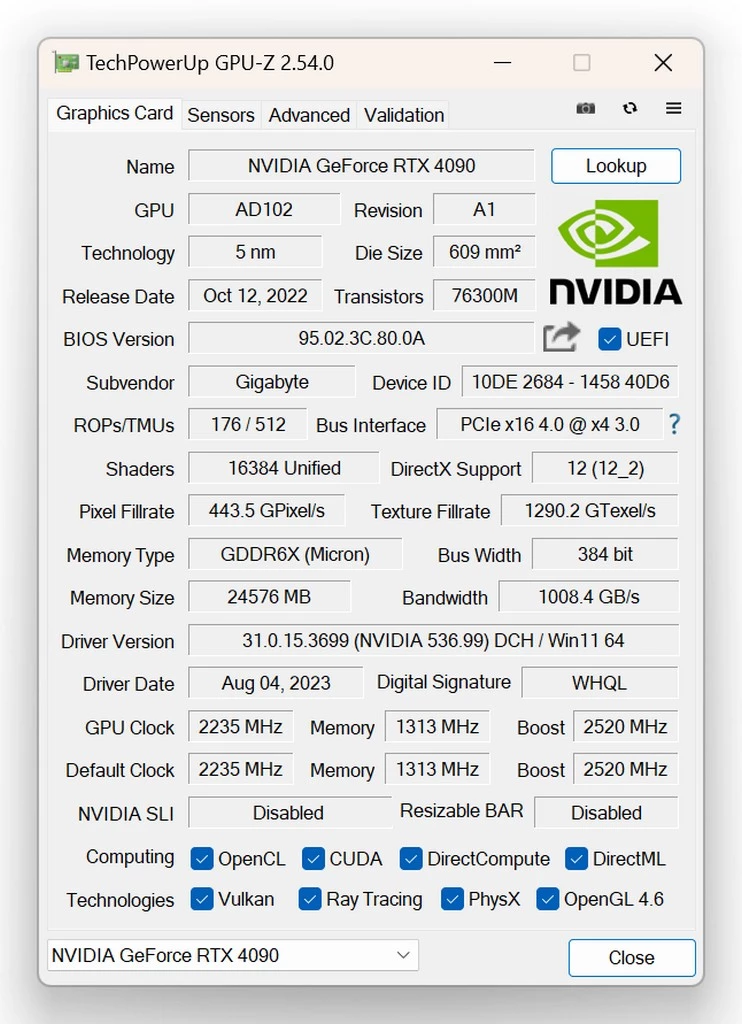The image size is (742, 1024).
Task: Minimize the GPU-Z window
Action: click(x=502, y=63)
